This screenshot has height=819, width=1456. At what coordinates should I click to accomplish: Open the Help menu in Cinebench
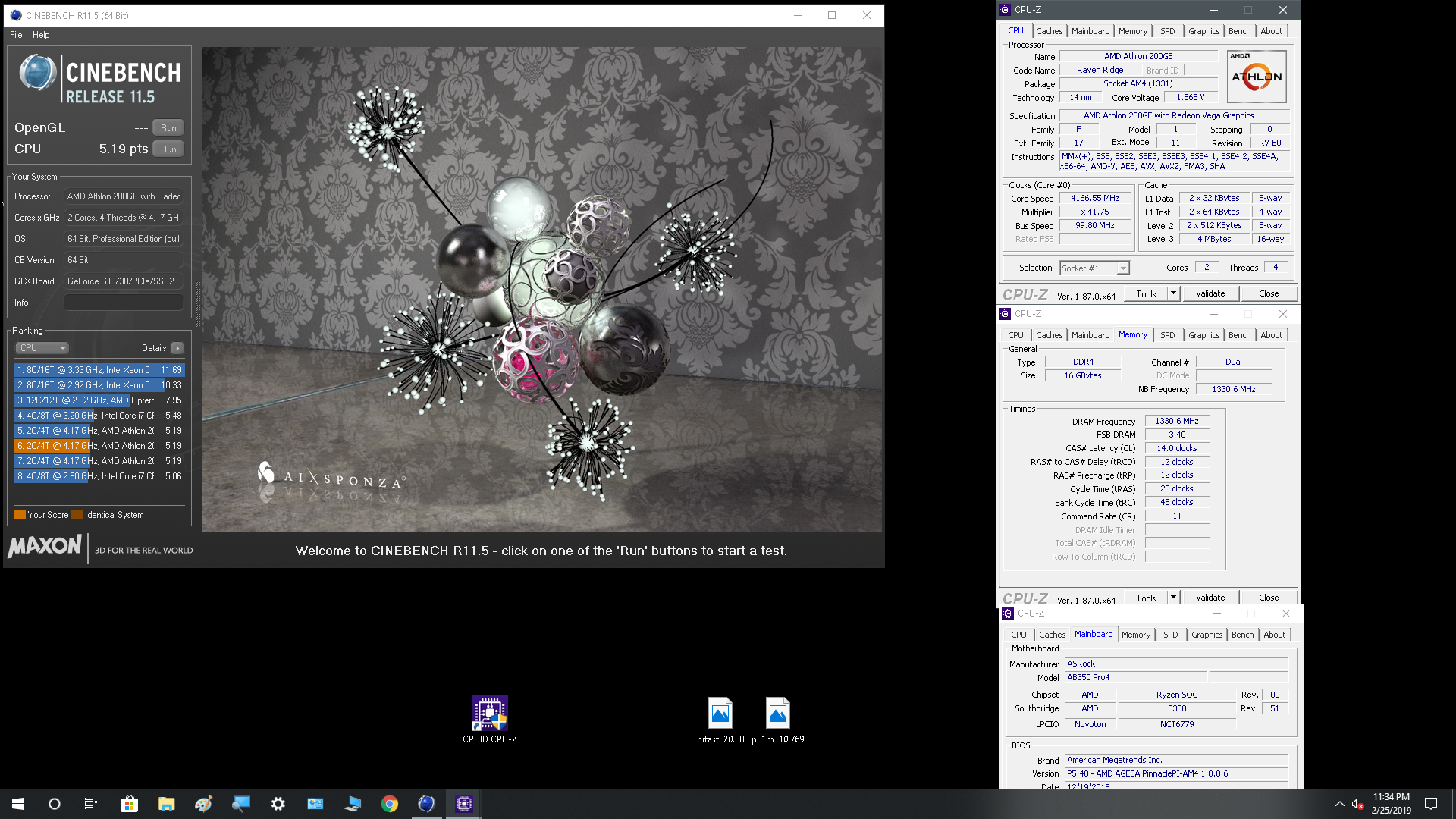coord(41,35)
